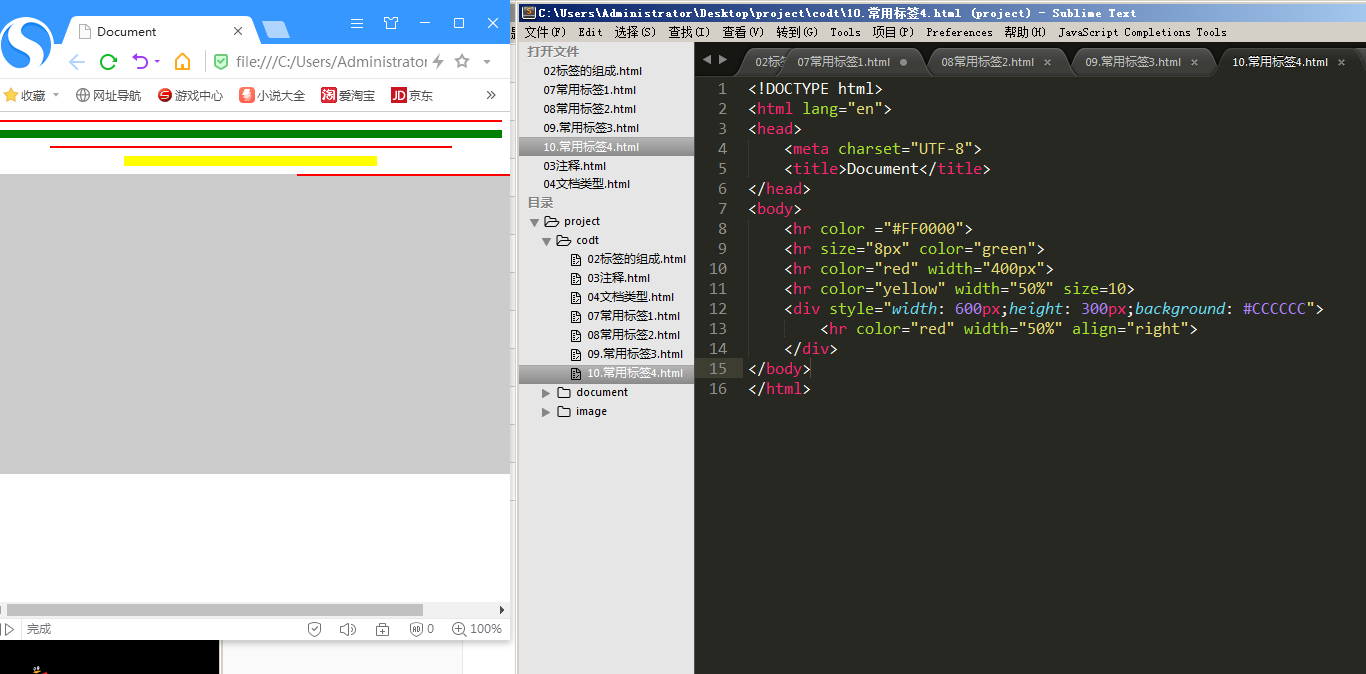Open 02标签的组成.html in the codt folder tree
The width and height of the screenshot is (1366, 674).
click(x=636, y=259)
